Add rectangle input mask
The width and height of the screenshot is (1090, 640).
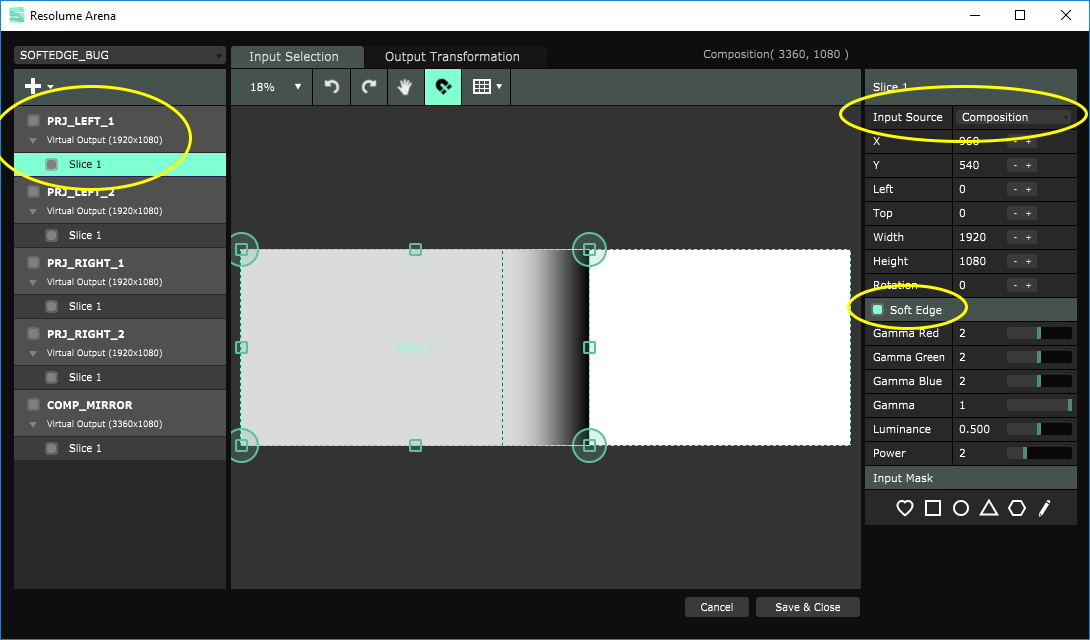pyautogui.click(x=933, y=508)
